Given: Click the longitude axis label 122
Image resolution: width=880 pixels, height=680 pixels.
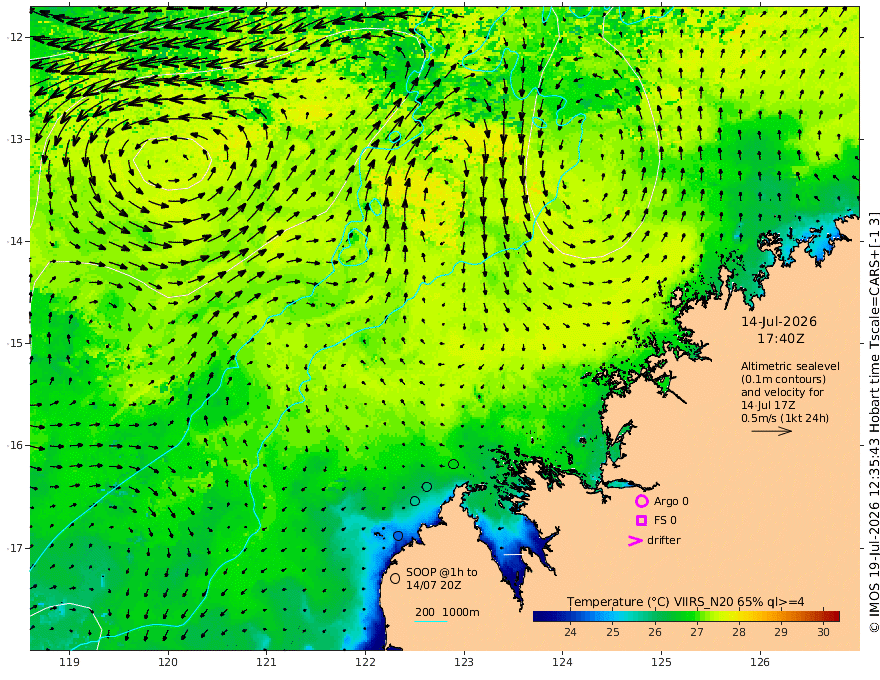Looking at the screenshot, I should (365, 662).
